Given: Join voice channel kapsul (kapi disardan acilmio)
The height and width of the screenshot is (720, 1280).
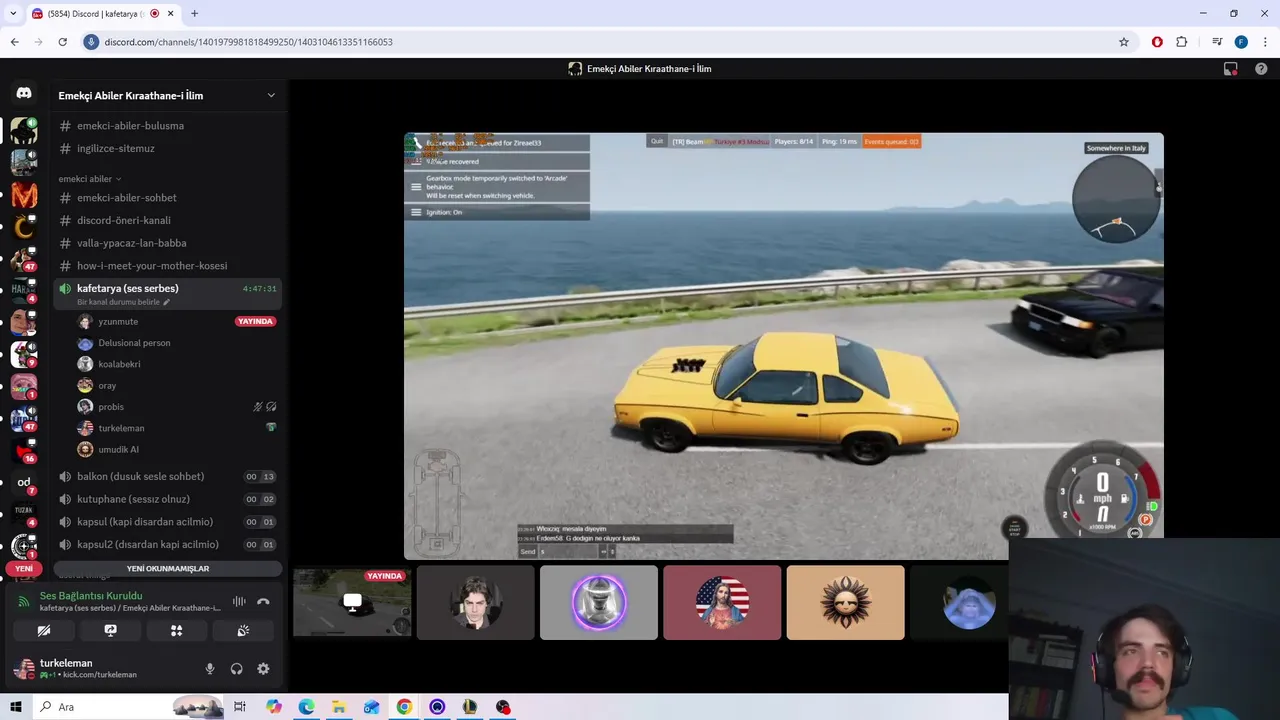Looking at the screenshot, I should pyautogui.click(x=166, y=522).
